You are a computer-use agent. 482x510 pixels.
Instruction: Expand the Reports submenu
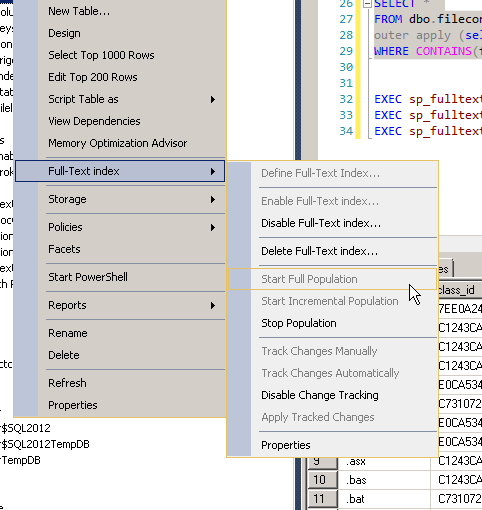120,305
